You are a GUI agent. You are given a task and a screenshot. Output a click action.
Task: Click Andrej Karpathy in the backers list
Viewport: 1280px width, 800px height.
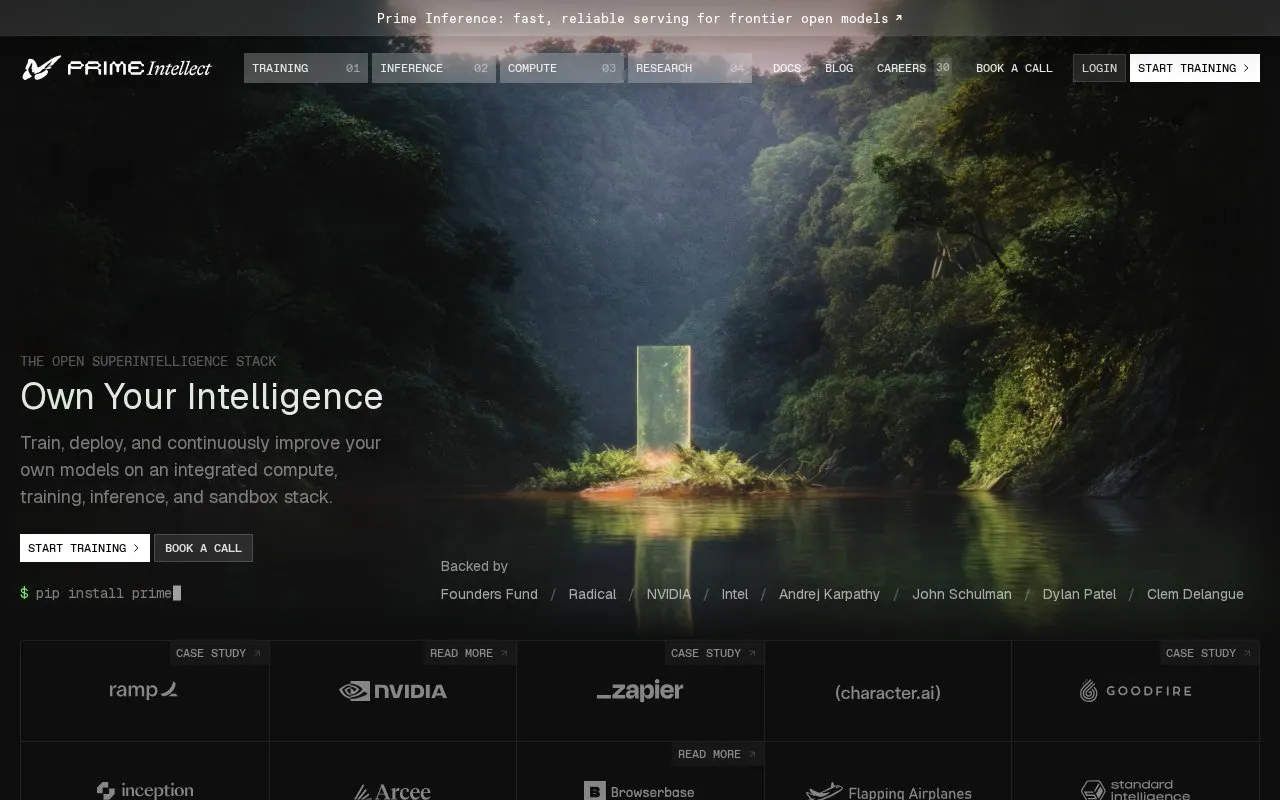829,594
